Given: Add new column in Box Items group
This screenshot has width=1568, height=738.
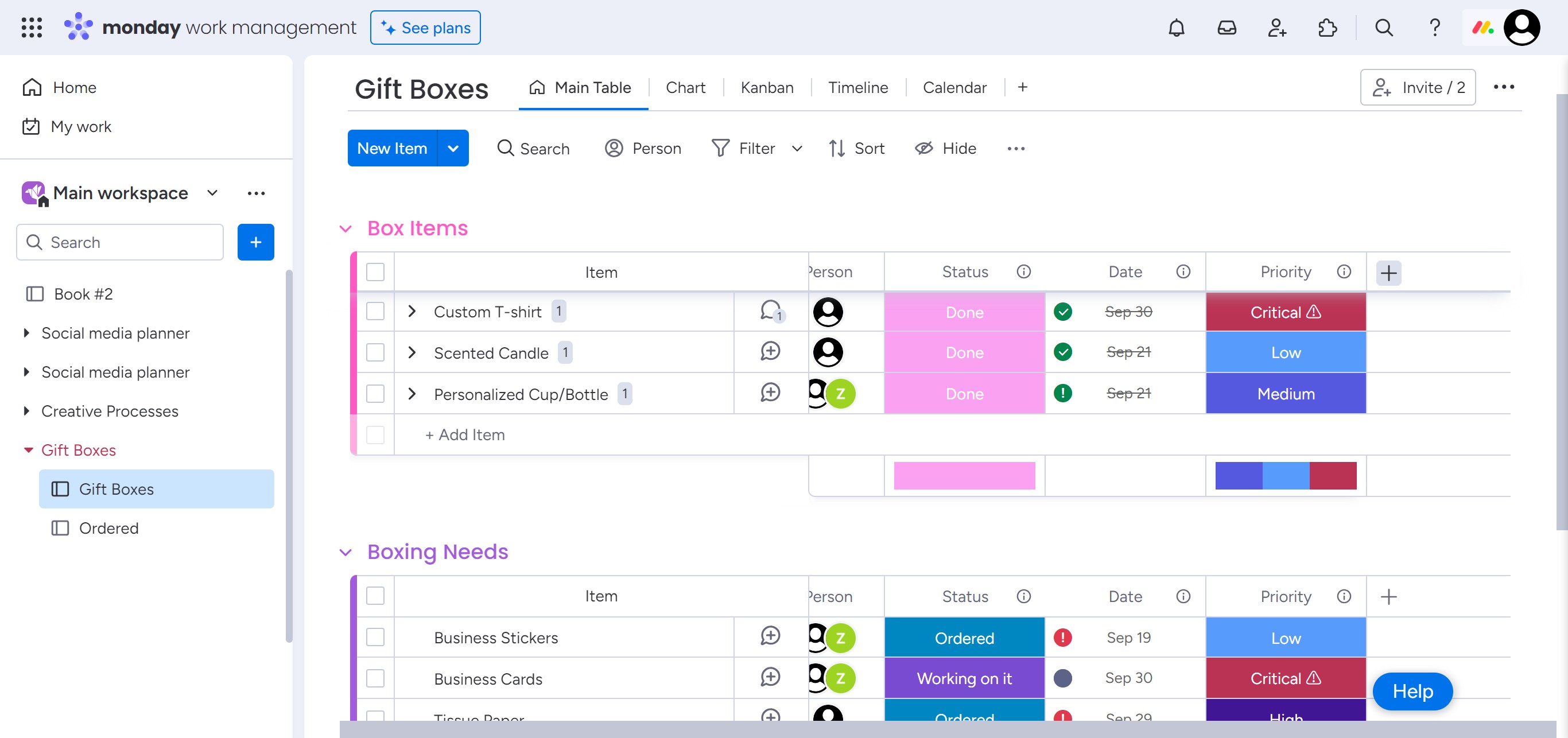Looking at the screenshot, I should [1388, 273].
